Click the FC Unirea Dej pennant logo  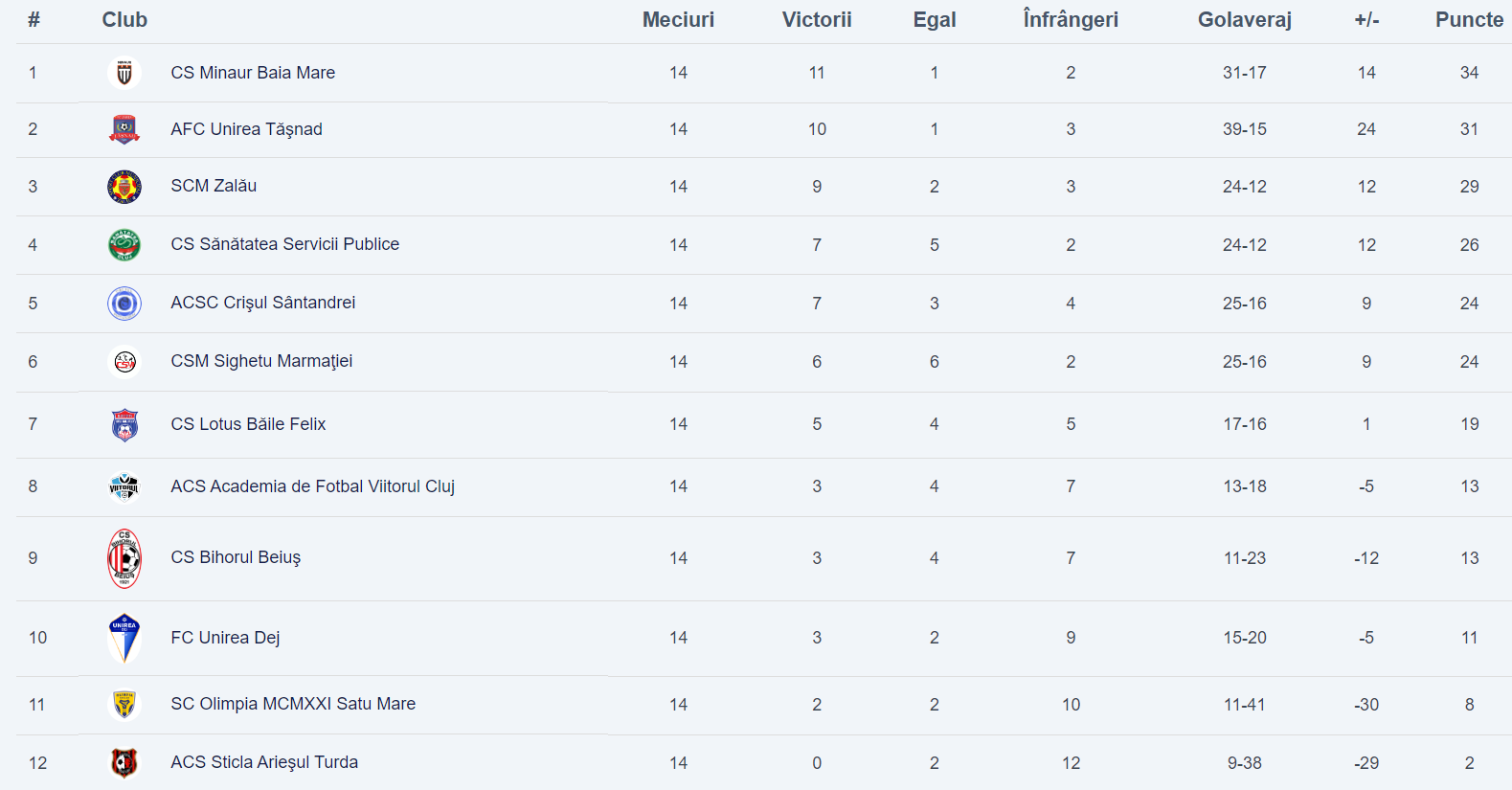124,638
